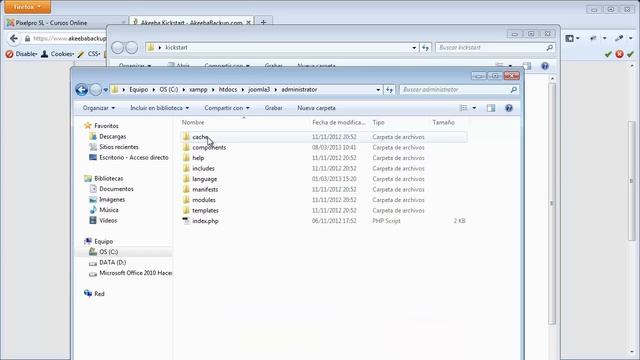640x360 pixels.
Task: Open Cookies menu in web developer toolbar
Action: tap(58, 54)
